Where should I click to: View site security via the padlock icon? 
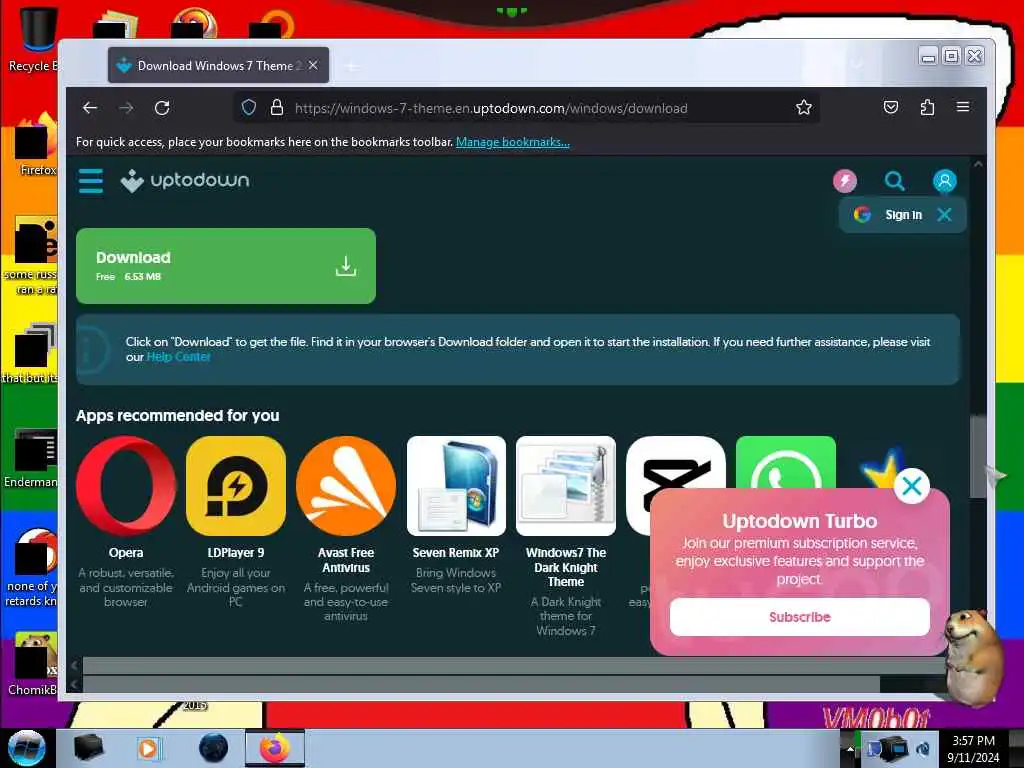coord(277,108)
